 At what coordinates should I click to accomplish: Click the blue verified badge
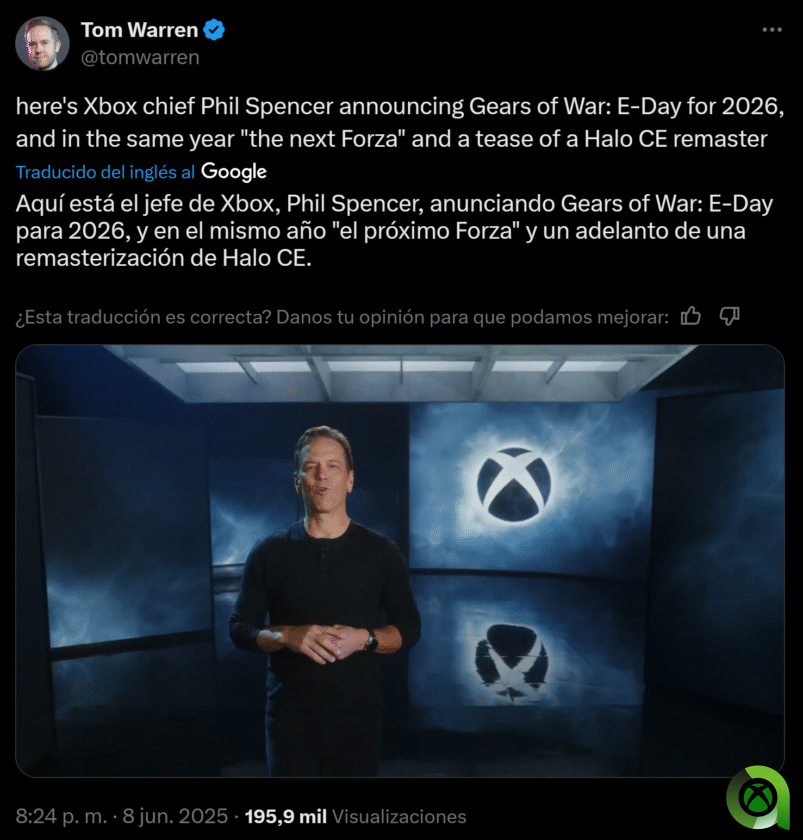click(214, 30)
